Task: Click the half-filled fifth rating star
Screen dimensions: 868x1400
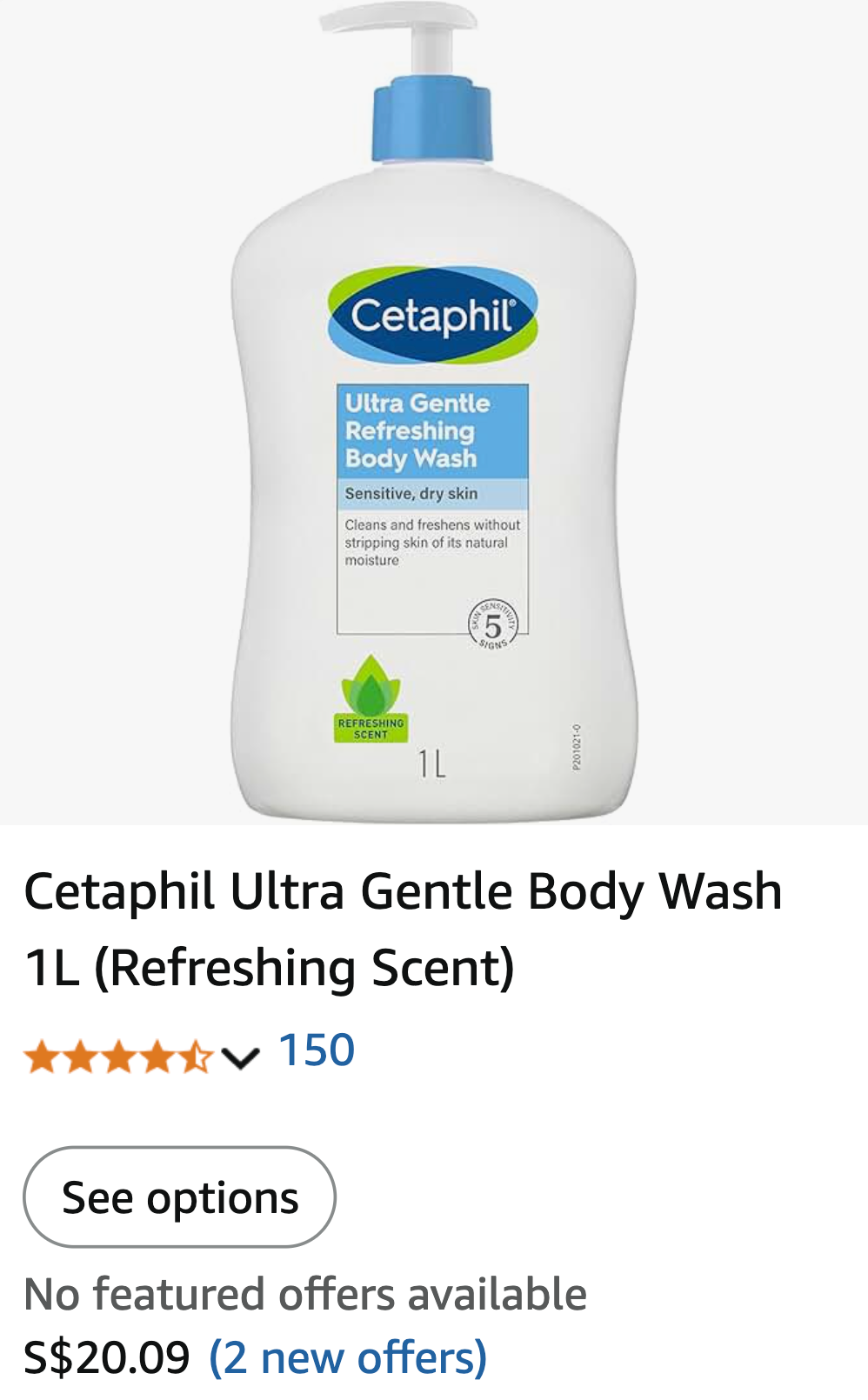Action: click(196, 1057)
